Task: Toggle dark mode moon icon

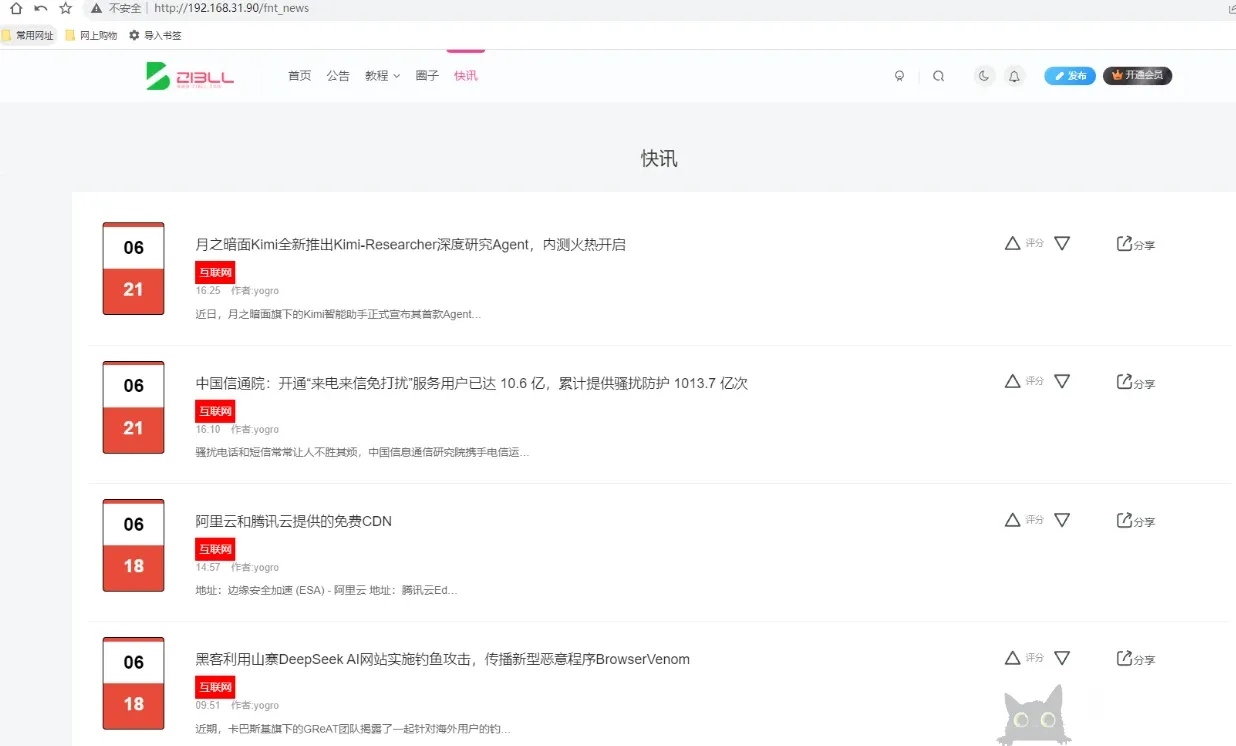Action: 985,76
